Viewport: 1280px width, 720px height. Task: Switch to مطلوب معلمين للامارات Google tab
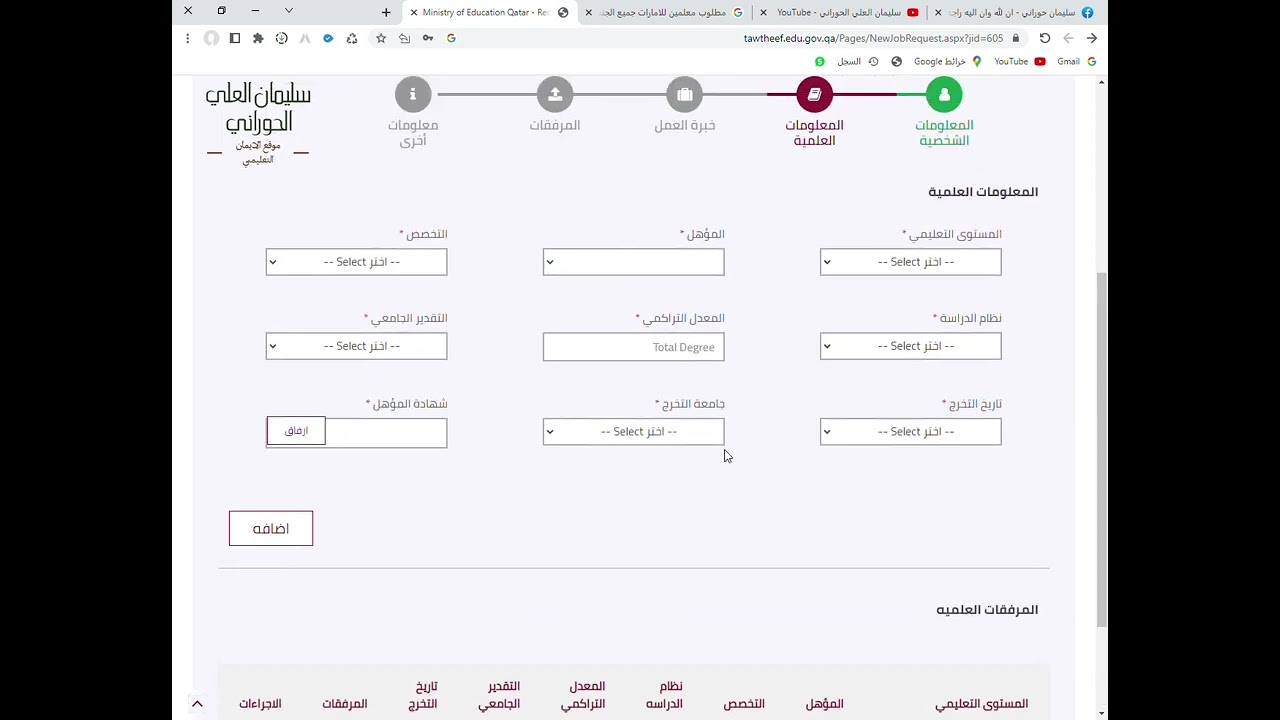click(x=665, y=12)
